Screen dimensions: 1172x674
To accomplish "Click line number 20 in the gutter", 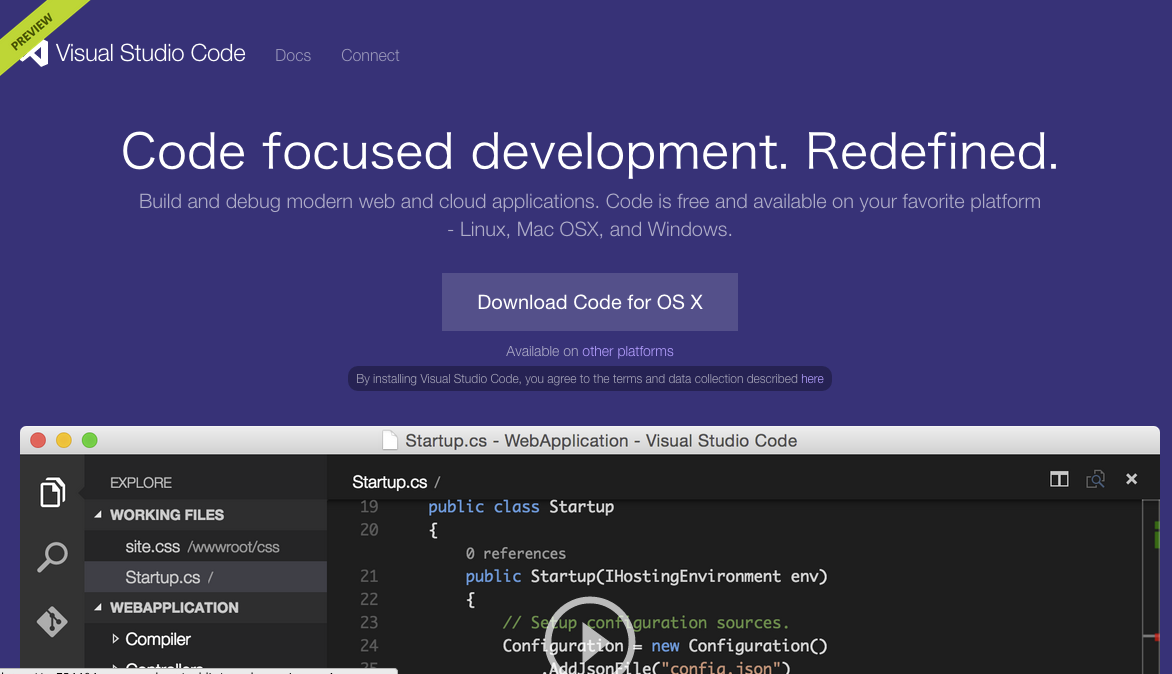I will click(x=369, y=530).
